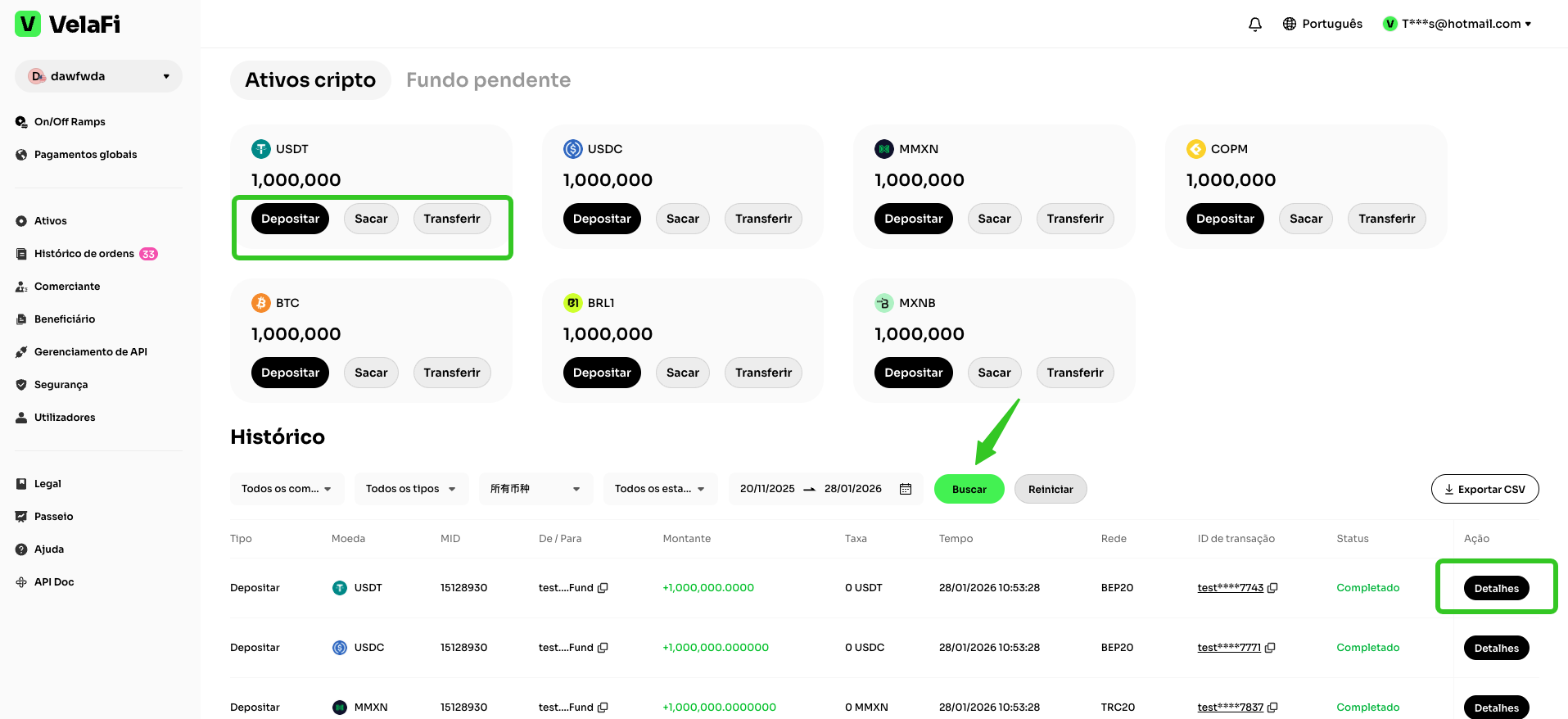1568x719 pixels.
Task: Click the VelaFi logo
Action: click(68, 25)
